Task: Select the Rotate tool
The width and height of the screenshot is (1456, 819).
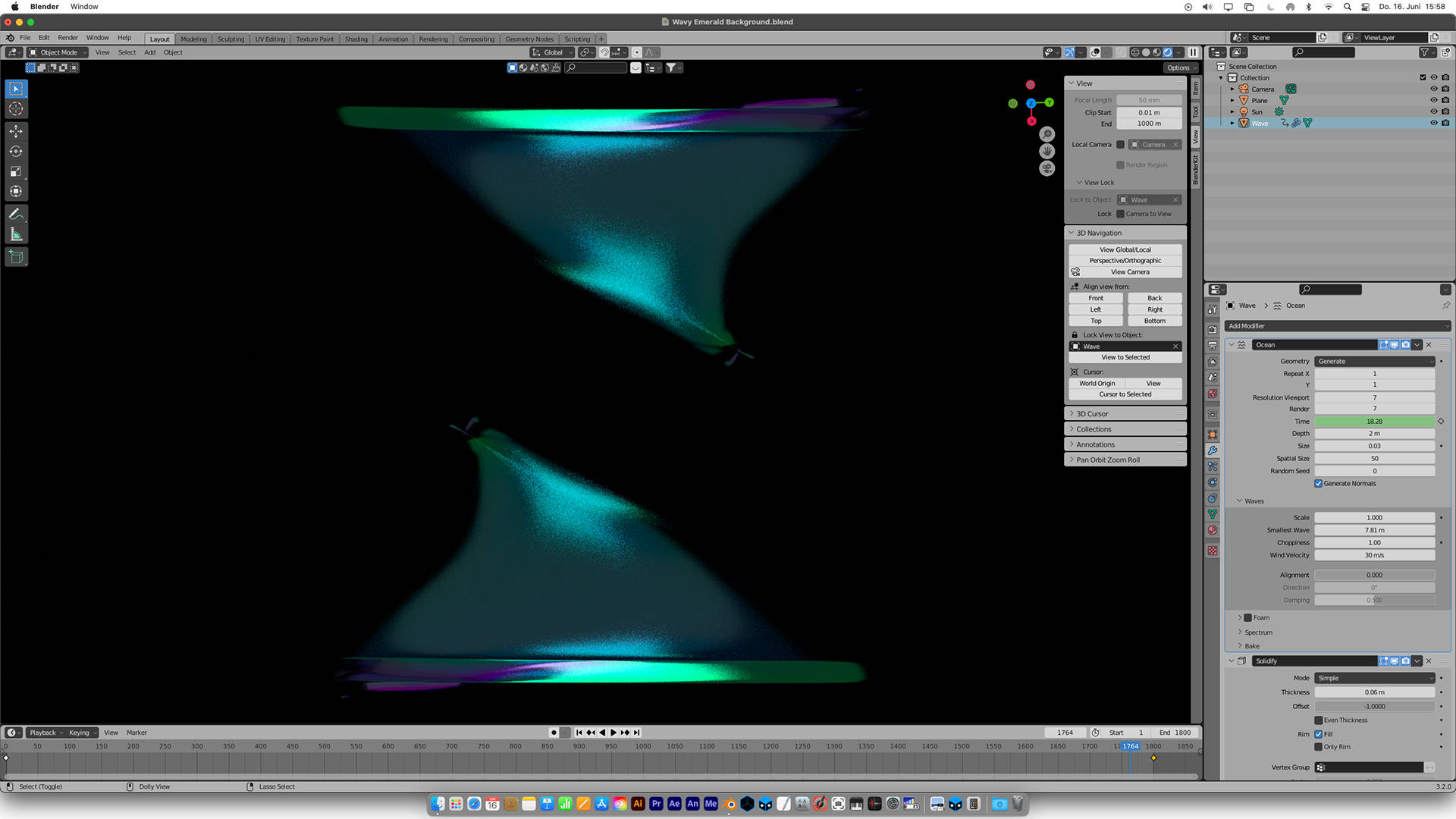Action: 16,152
